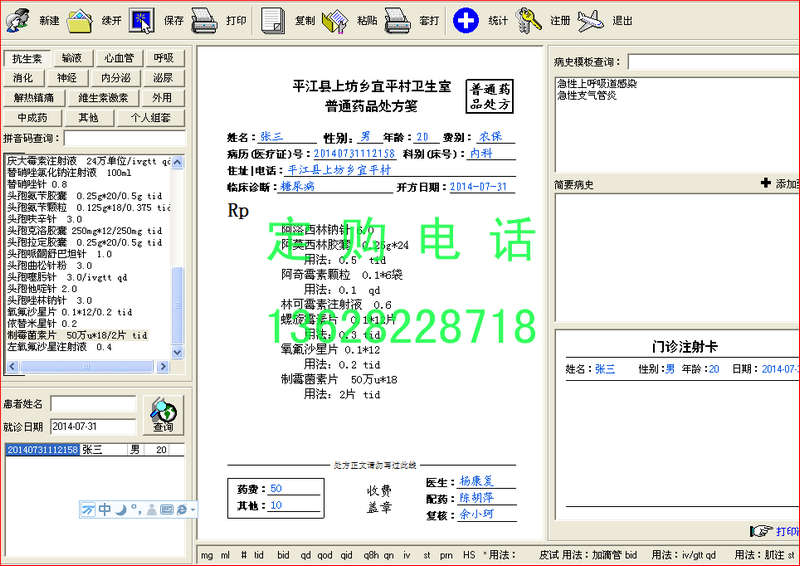Click the person icon on IME bar
This screenshot has height=566, width=800.
(152, 509)
